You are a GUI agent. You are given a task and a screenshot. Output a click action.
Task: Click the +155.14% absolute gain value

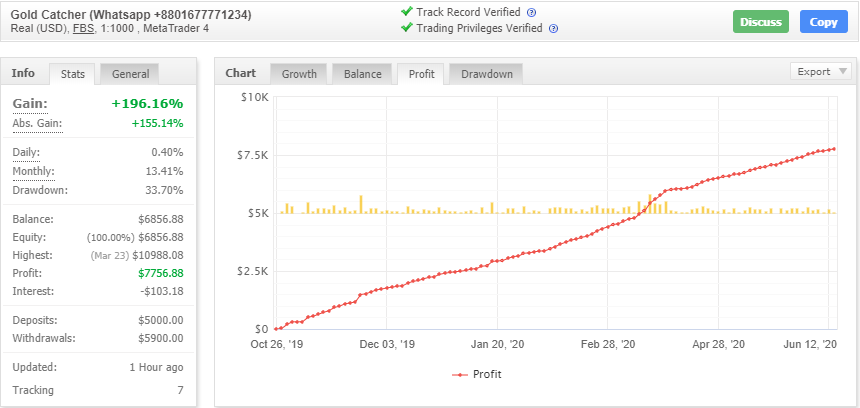pos(157,123)
